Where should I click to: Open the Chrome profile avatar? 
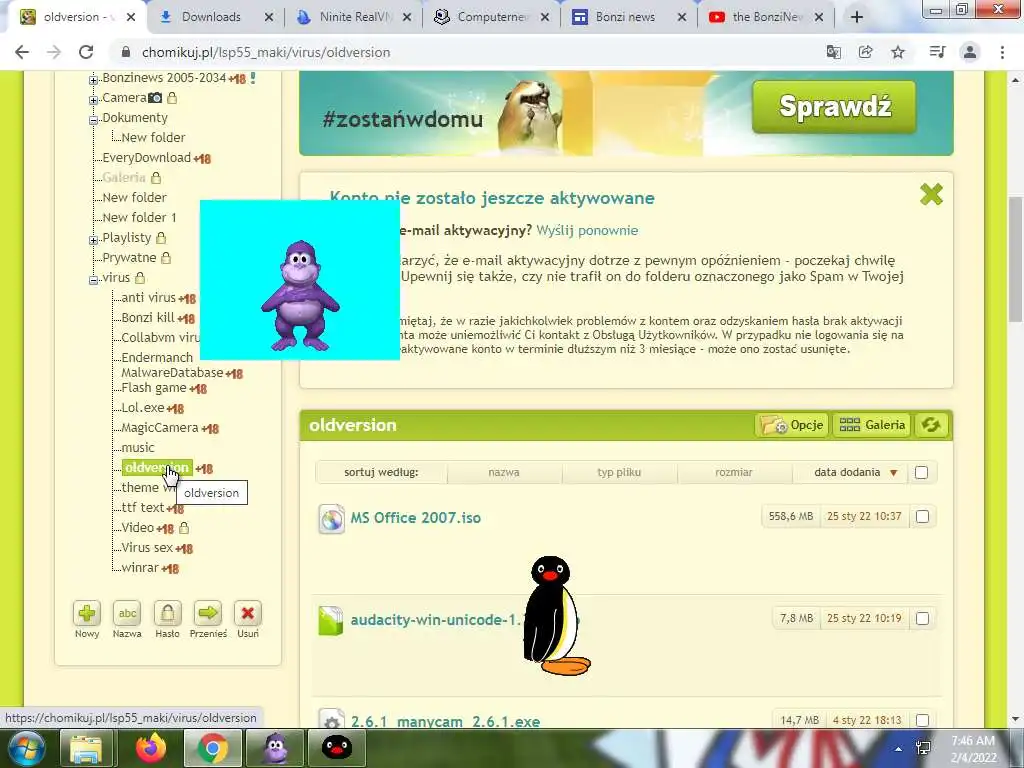[970, 52]
